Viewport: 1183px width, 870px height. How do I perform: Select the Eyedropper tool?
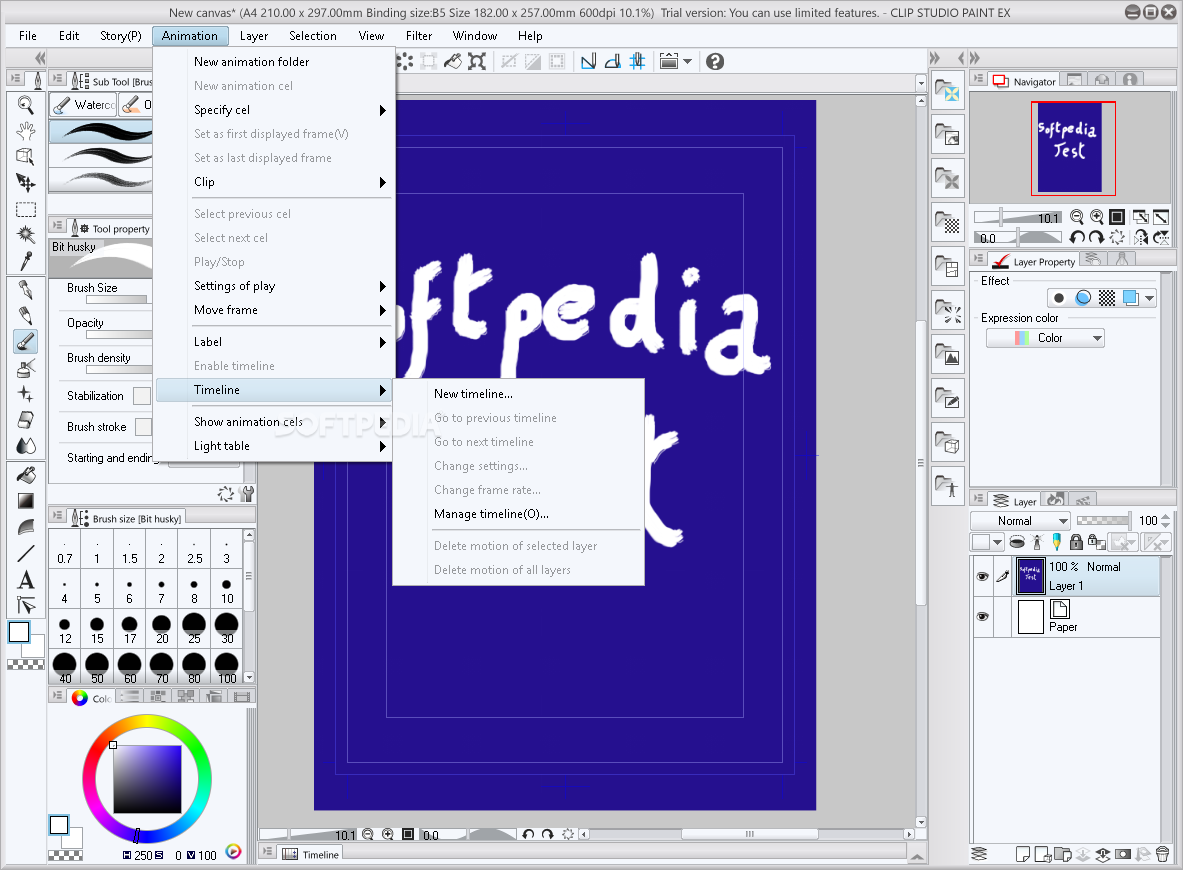[x=26, y=261]
